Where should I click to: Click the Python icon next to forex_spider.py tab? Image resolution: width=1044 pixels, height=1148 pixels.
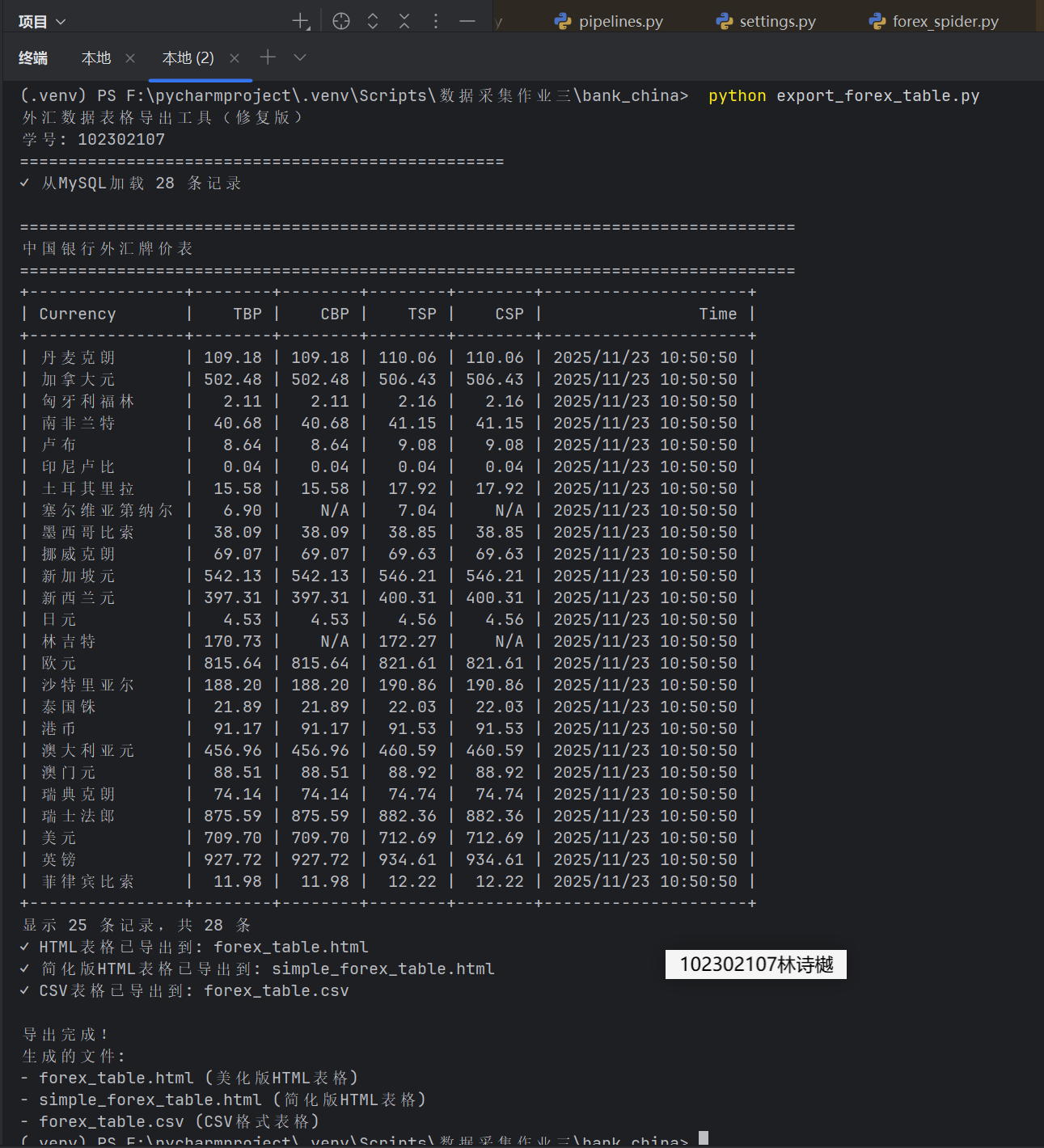click(876, 20)
